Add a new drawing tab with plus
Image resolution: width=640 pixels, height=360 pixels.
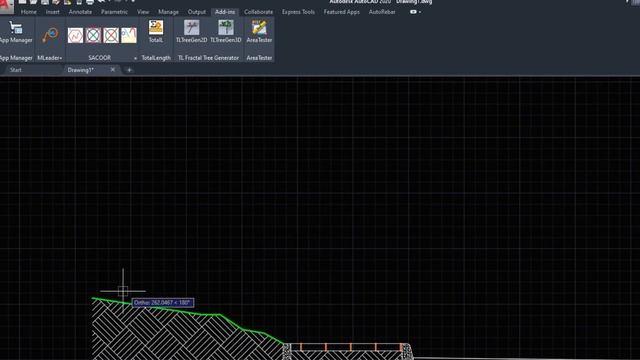(129, 70)
